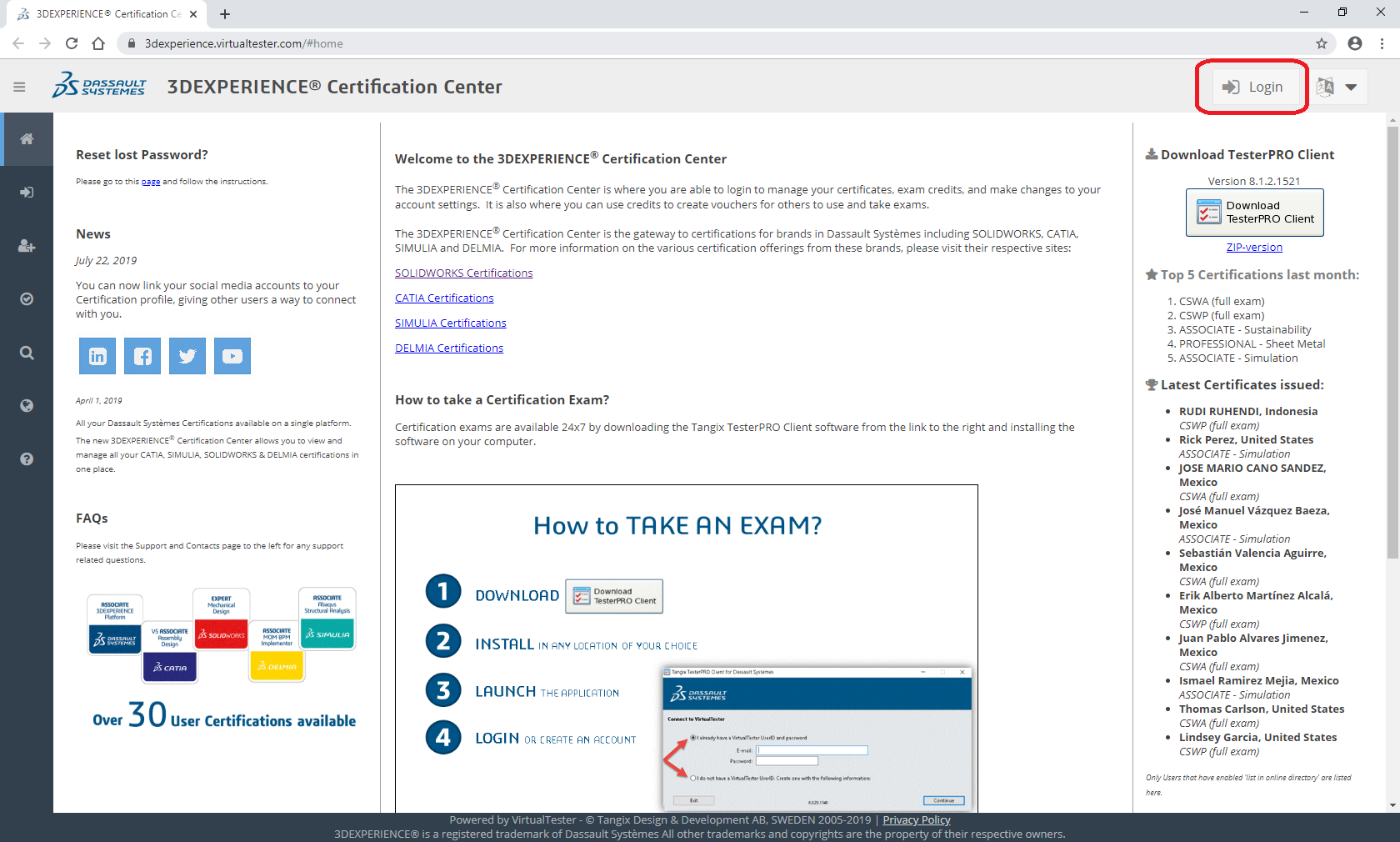Screen dimensions: 1400x842
Task: Click the Twitter social media icon
Action: click(x=187, y=356)
